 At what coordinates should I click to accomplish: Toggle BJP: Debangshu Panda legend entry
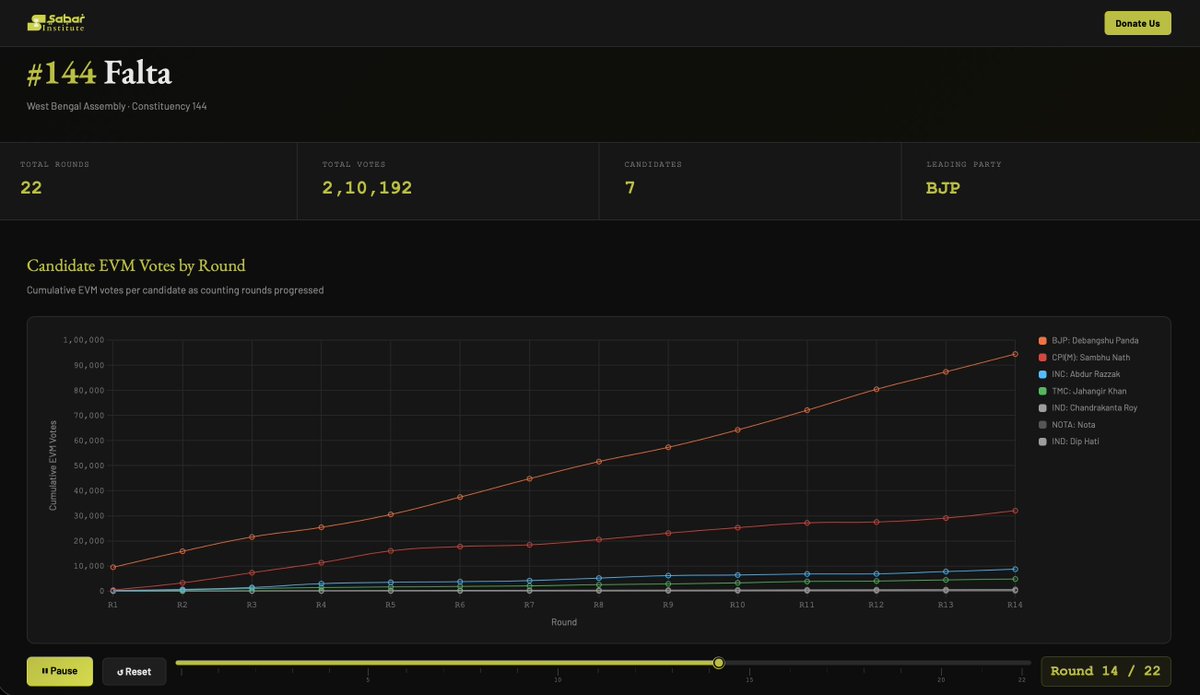(x=1088, y=341)
